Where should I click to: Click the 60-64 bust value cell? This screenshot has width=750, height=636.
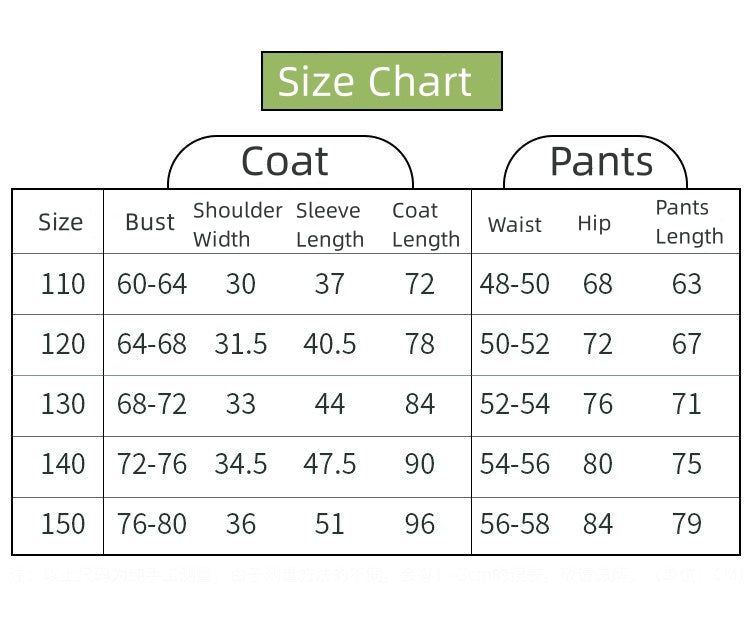152,284
